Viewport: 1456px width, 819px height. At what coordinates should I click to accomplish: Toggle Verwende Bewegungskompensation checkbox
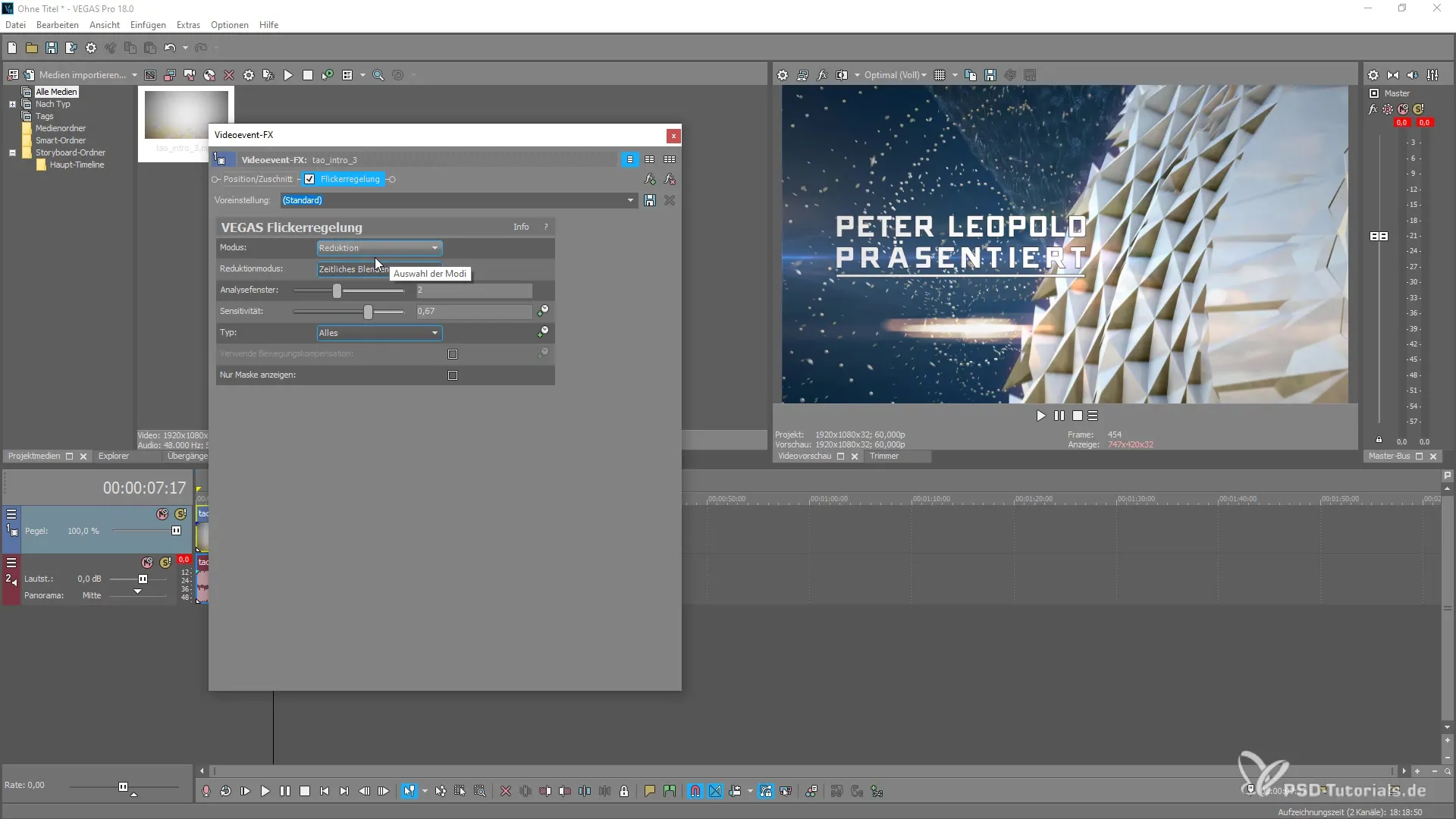(x=453, y=354)
